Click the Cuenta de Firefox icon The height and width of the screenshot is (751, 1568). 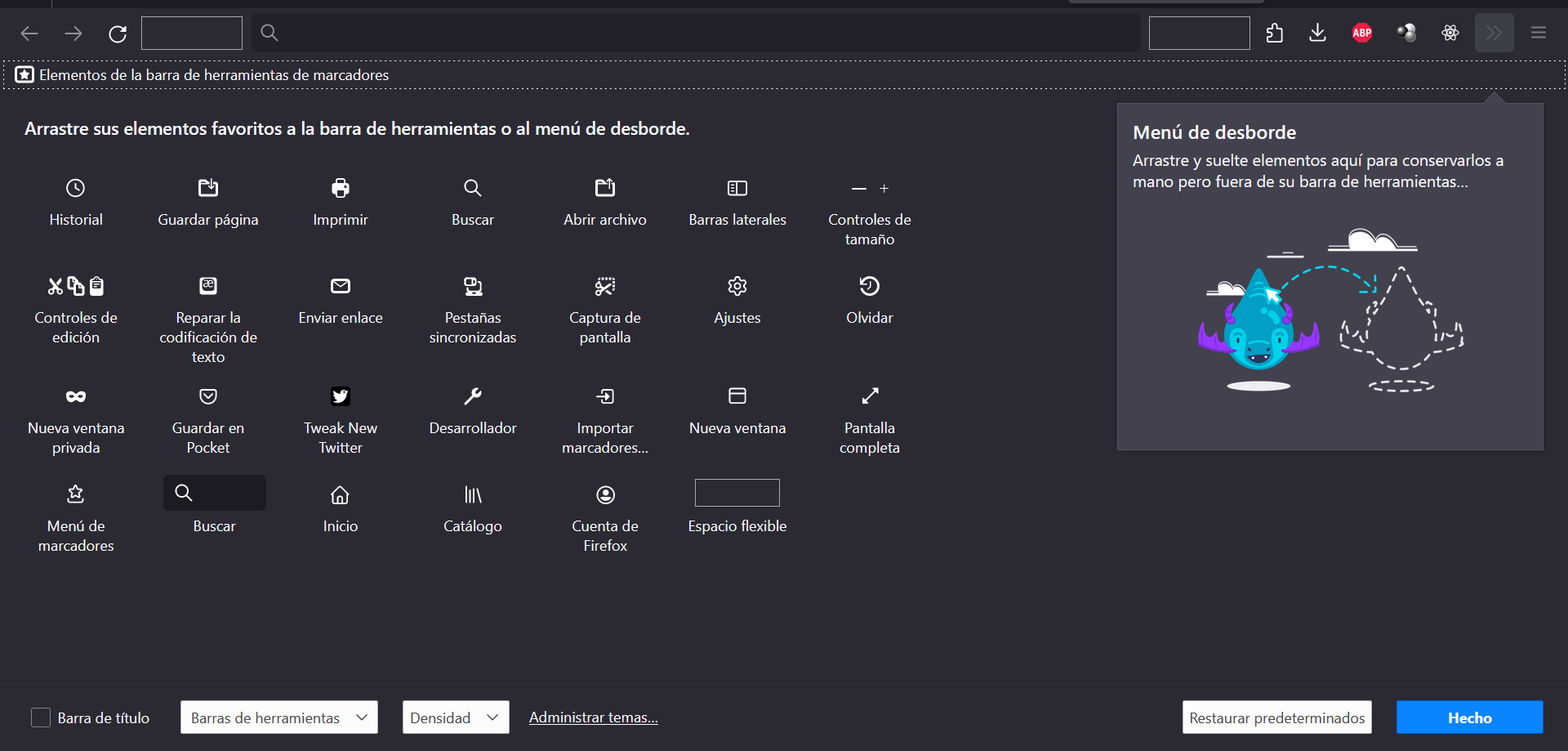click(x=605, y=494)
